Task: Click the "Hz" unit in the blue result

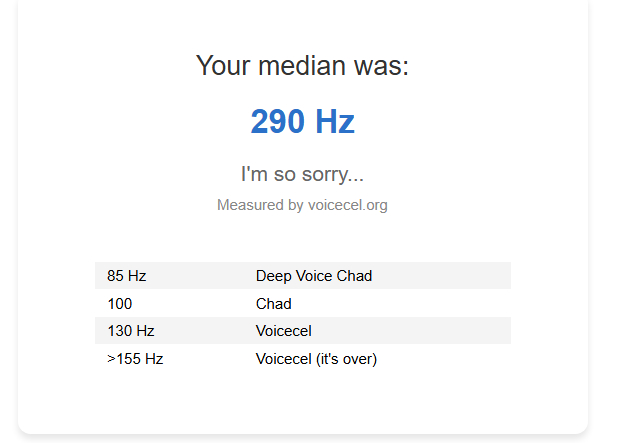Action: tap(335, 122)
